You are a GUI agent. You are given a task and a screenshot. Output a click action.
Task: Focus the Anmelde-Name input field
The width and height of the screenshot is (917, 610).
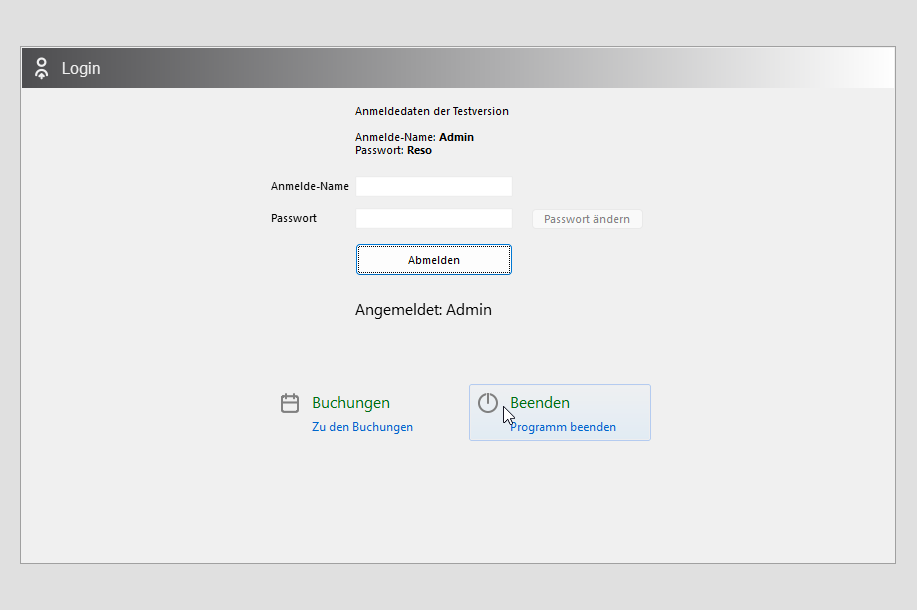433,187
